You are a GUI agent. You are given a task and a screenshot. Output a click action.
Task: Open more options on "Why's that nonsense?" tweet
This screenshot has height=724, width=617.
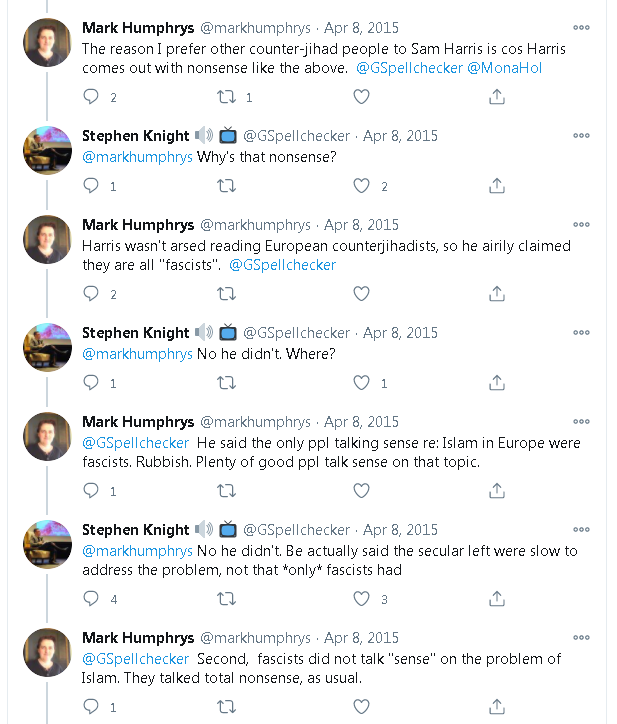581,136
